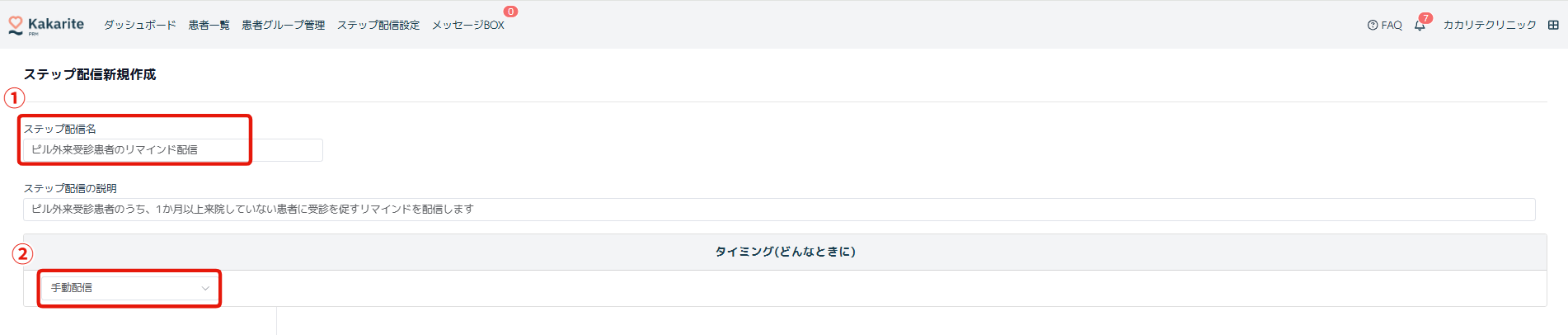Click the FAQ text link
Image resolution: width=1568 pixels, height=335 pixels.
[x=1392, y=26]
